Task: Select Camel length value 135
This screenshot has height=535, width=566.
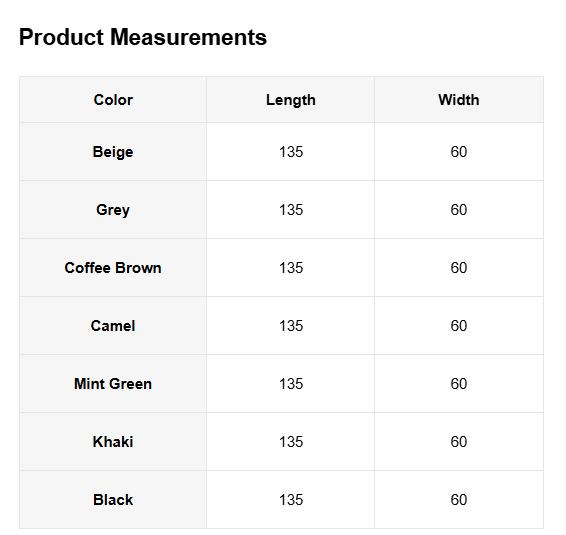Action: 291,326
